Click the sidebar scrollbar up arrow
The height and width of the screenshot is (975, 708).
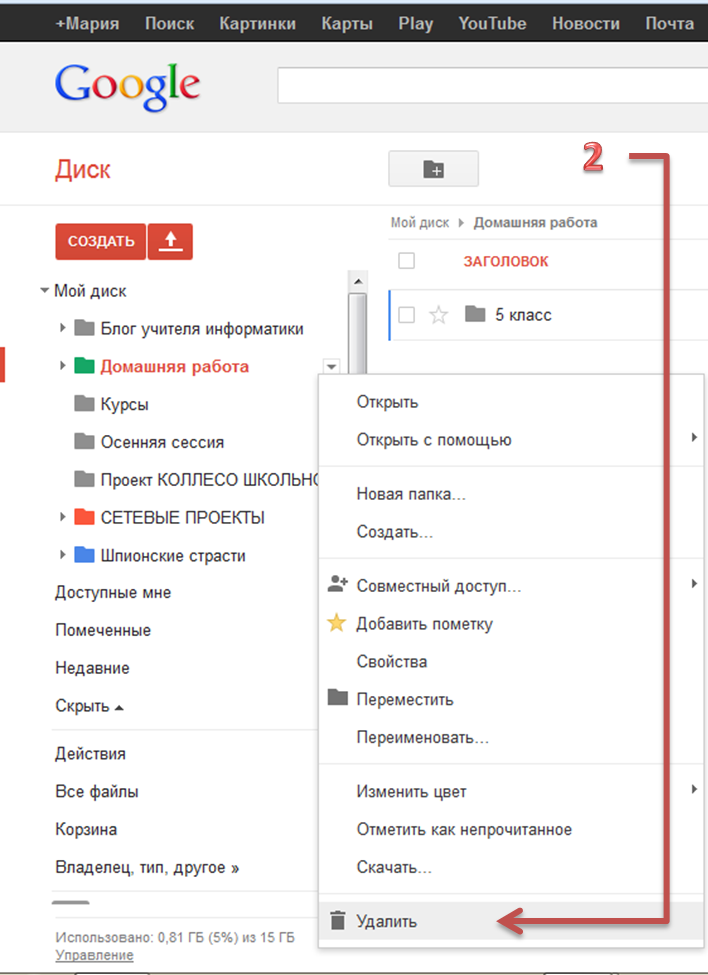358,281
